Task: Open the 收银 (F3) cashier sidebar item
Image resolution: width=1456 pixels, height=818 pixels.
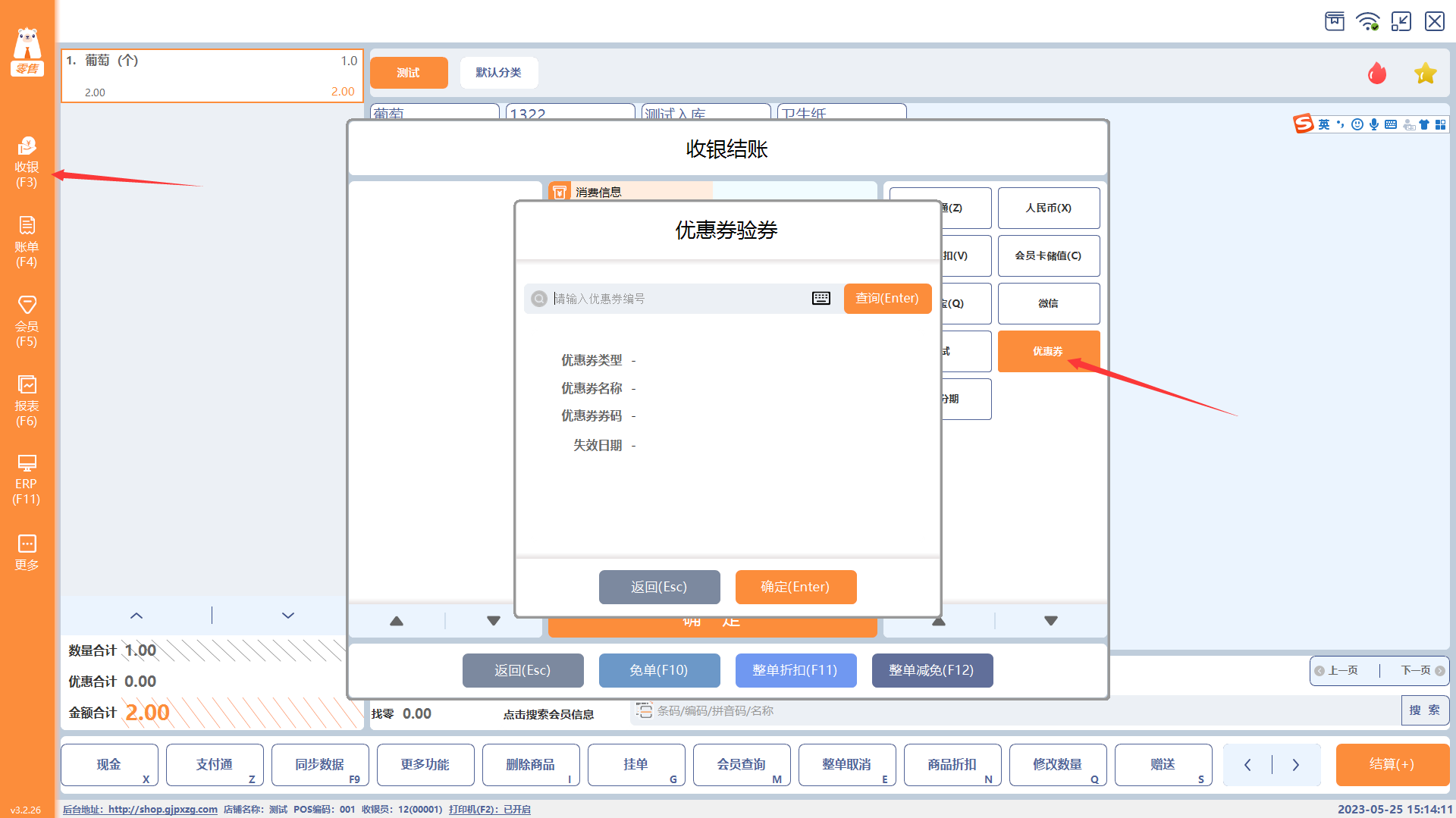Action: coord(27,162)
